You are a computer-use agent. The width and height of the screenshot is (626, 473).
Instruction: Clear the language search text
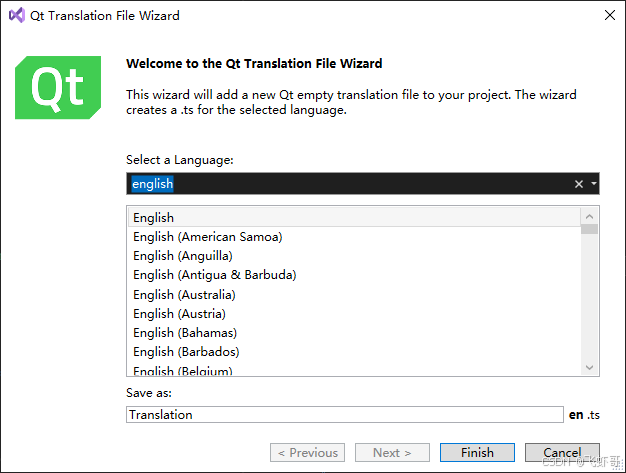578,184
